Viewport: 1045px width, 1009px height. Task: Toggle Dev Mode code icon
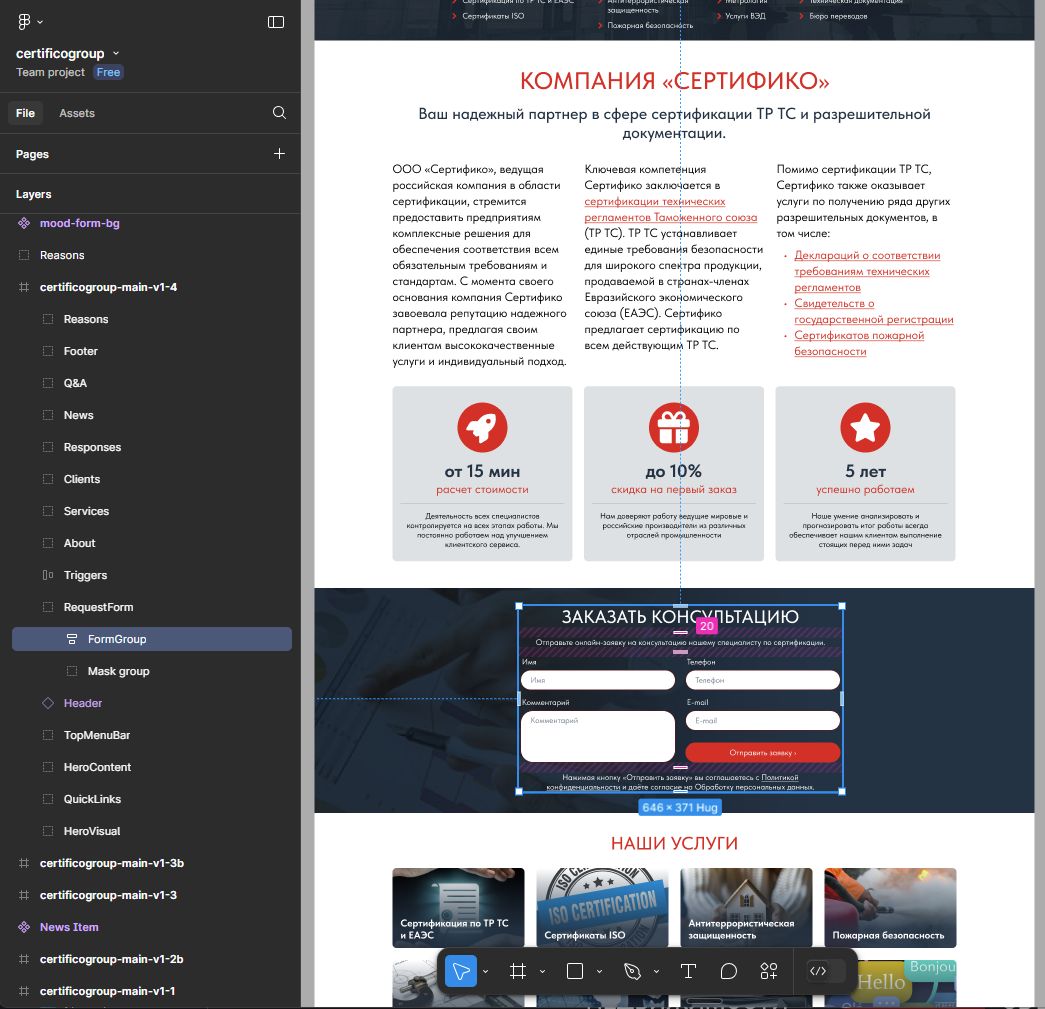point(818,971)
